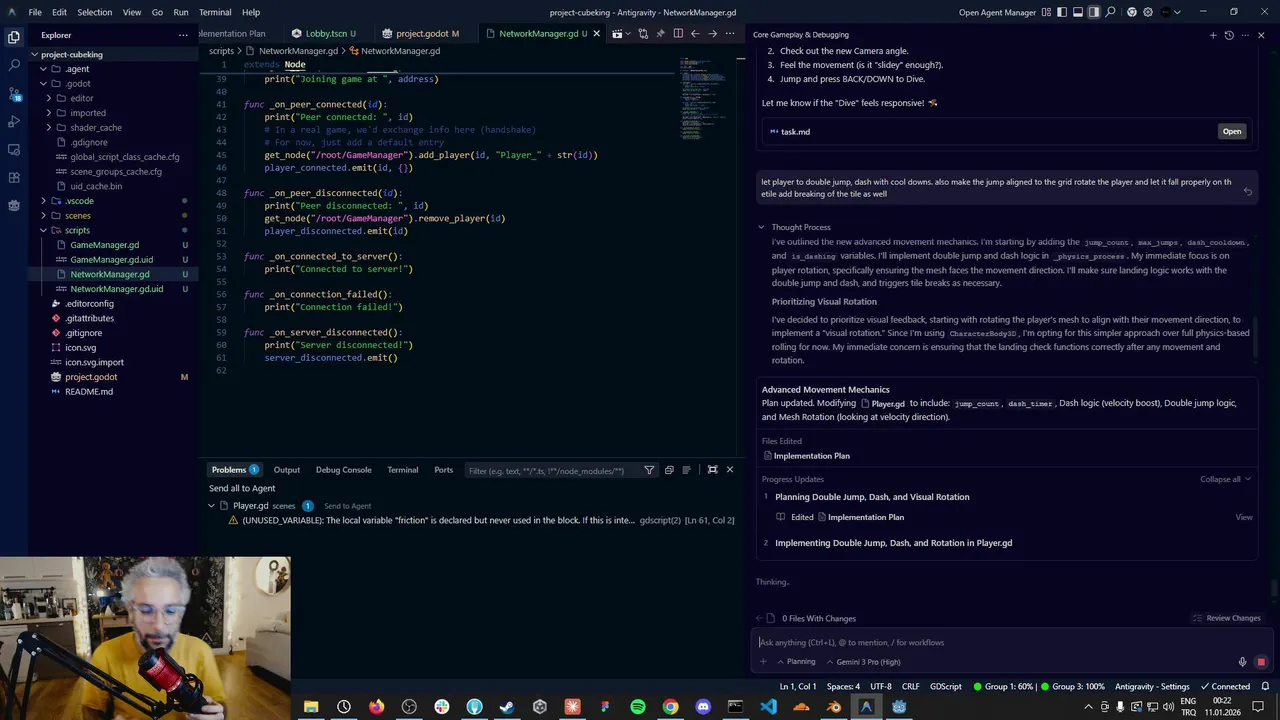Open the Explorer view in activity bar

[x=14, y=36]
